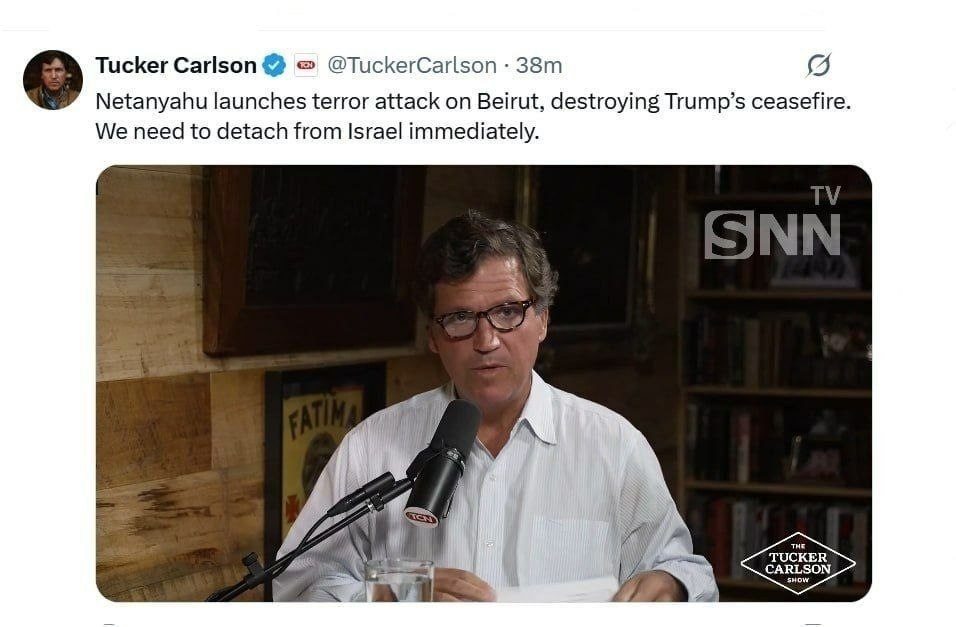The height and width of the screenshot is (627, 956).
Task: Click the 38m timestamp
Action: click(x=539, y=66)
